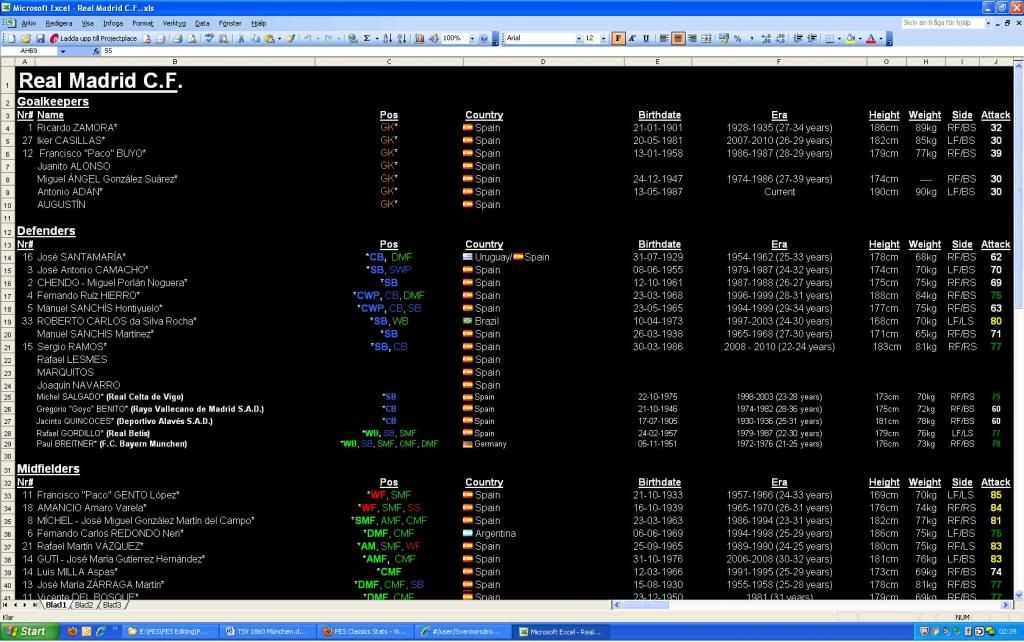Open the Infoga menu
Screen dimensions: 1024x642
(113, 24)
